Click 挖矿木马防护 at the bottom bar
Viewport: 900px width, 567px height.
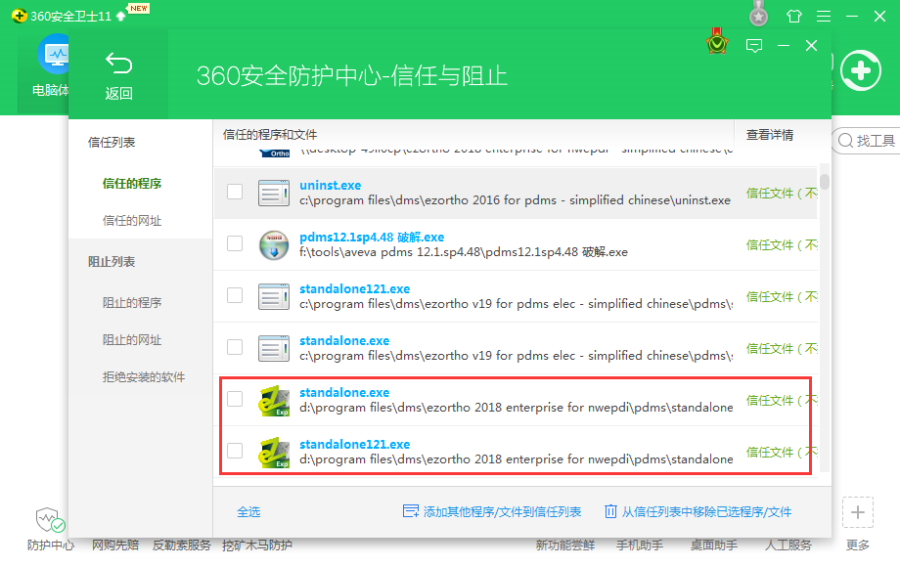[x=257, y=545]
